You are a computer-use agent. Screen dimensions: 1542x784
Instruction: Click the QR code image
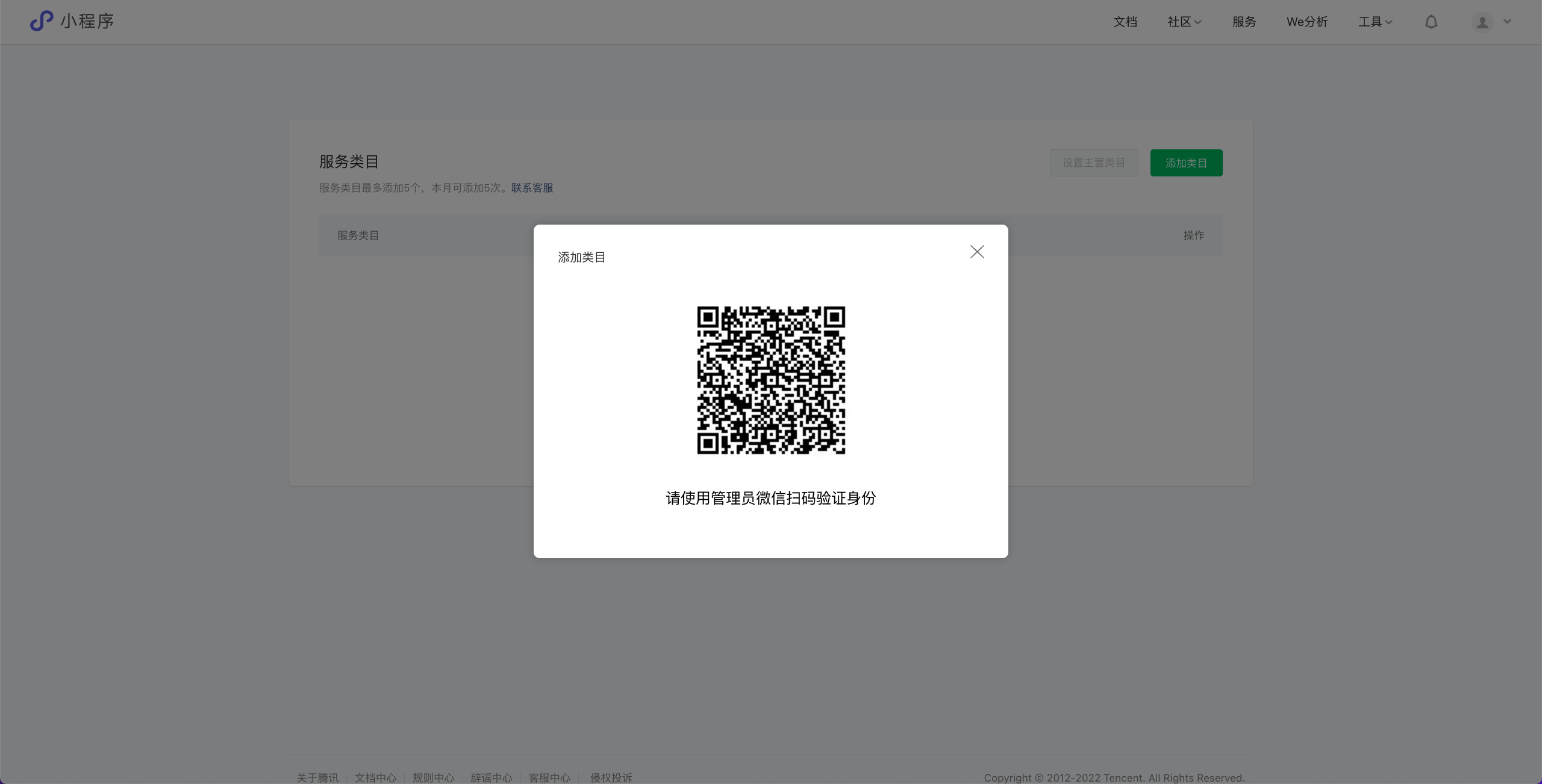771,380
